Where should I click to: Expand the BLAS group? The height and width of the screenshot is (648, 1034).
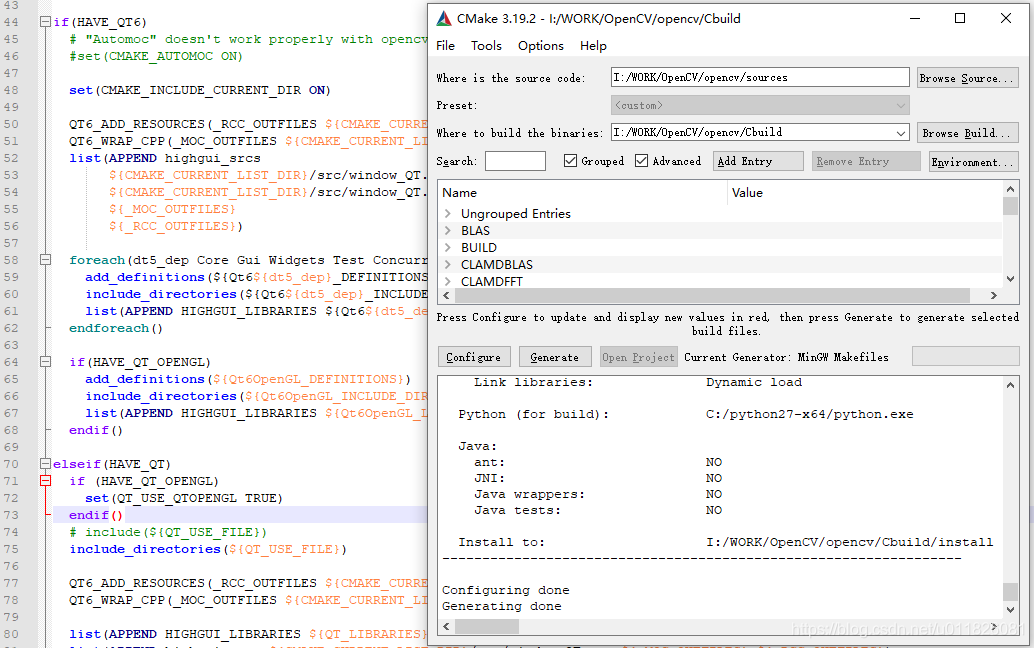coord(448,230)
